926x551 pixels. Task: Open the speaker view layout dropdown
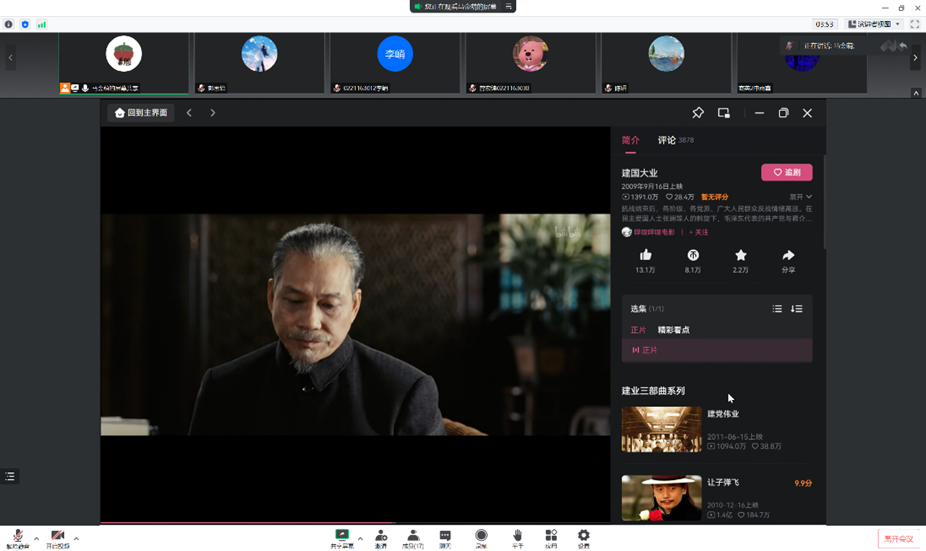click(x=875, y=24)
